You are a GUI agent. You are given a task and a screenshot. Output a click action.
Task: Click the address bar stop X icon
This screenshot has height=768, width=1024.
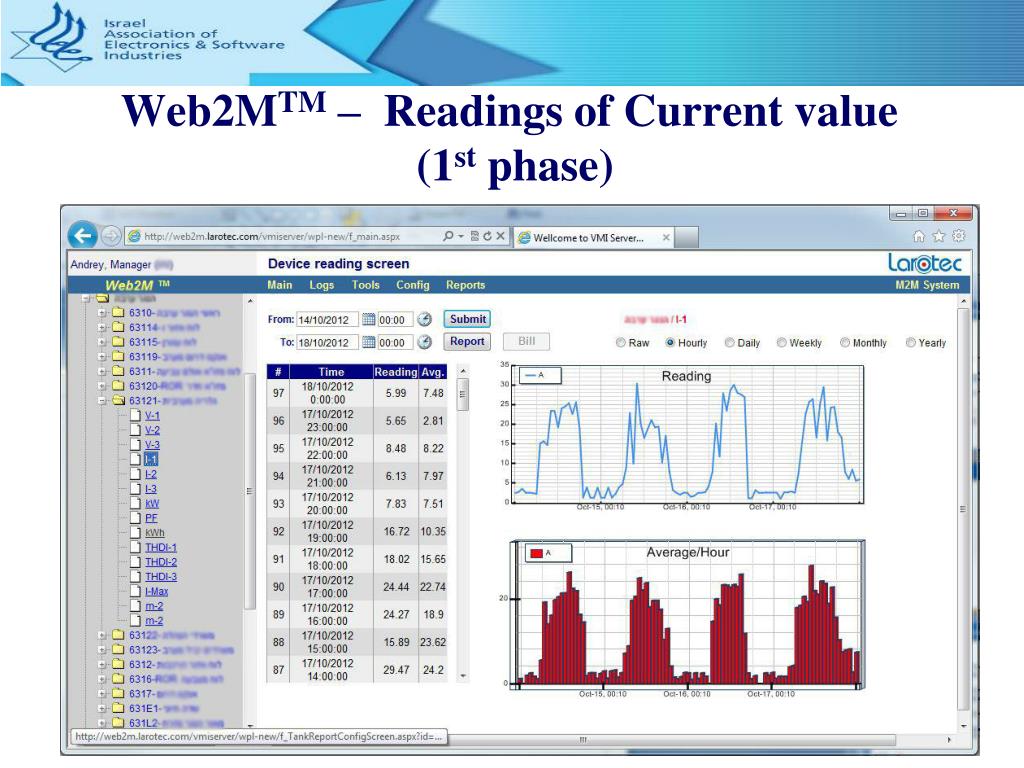point(500,236)
